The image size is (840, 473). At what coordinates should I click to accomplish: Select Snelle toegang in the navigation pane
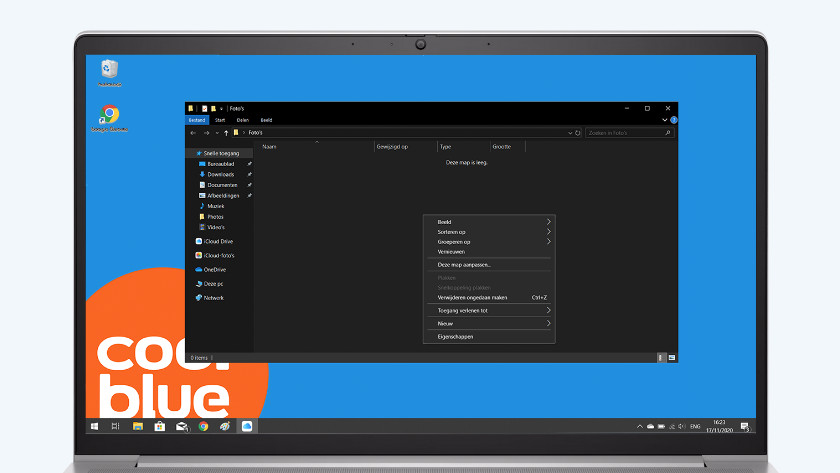221,153
